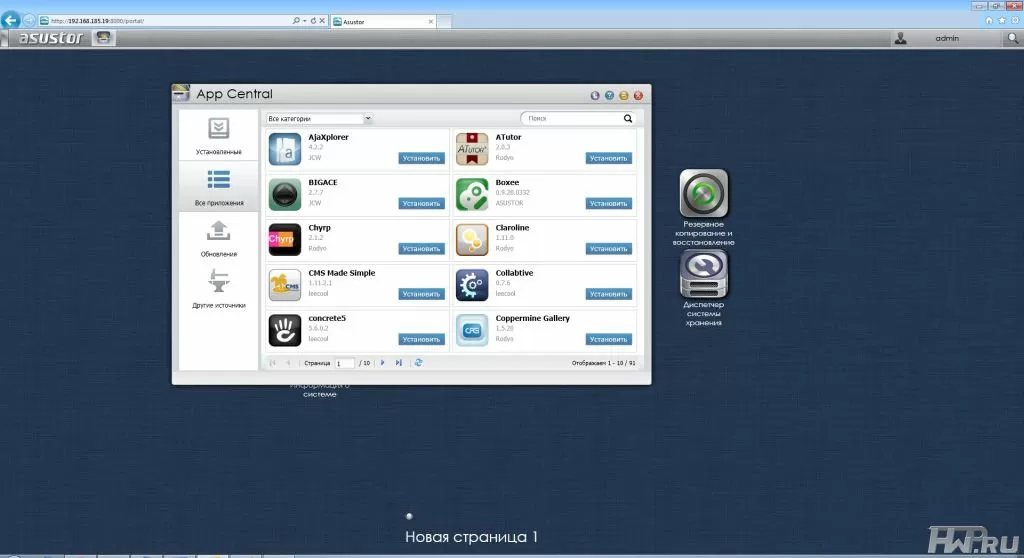Click the CMS Made Simple app title
This screenshot has width=1024, height=558.
342,273
